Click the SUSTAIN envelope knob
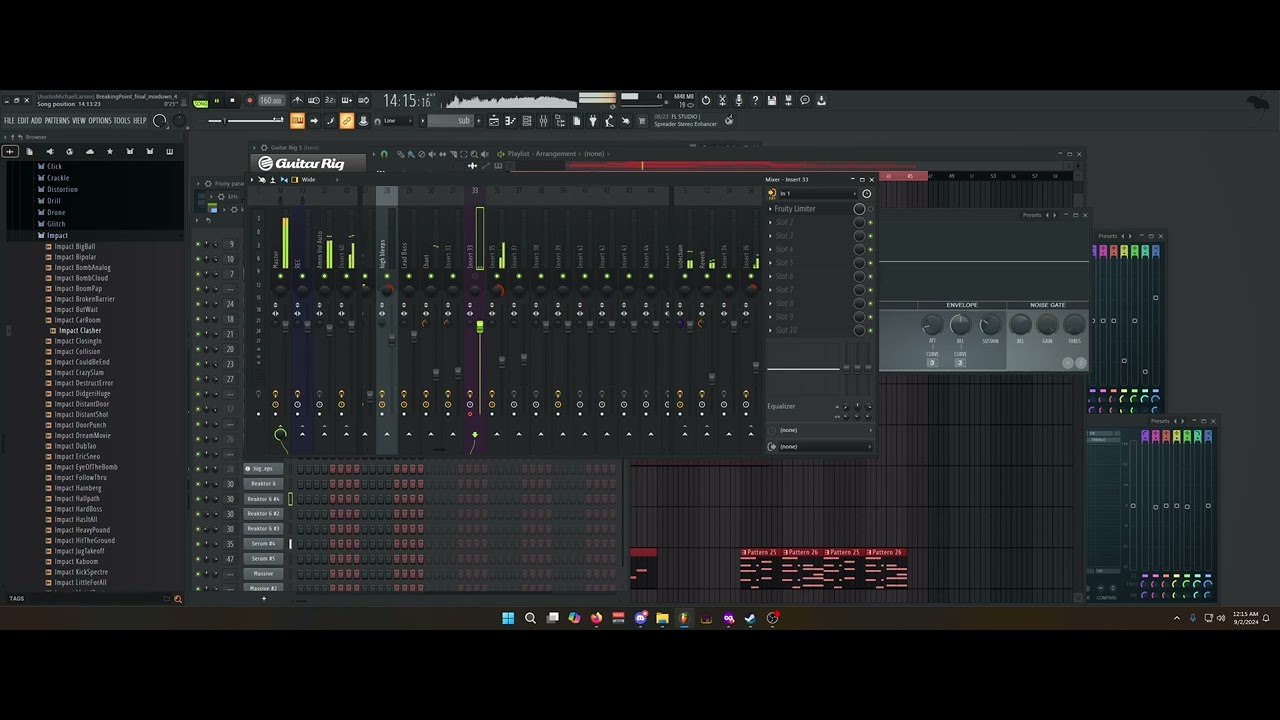This screenshot has height=720, width=1280. pyautogui.click(x=990, y=324)
